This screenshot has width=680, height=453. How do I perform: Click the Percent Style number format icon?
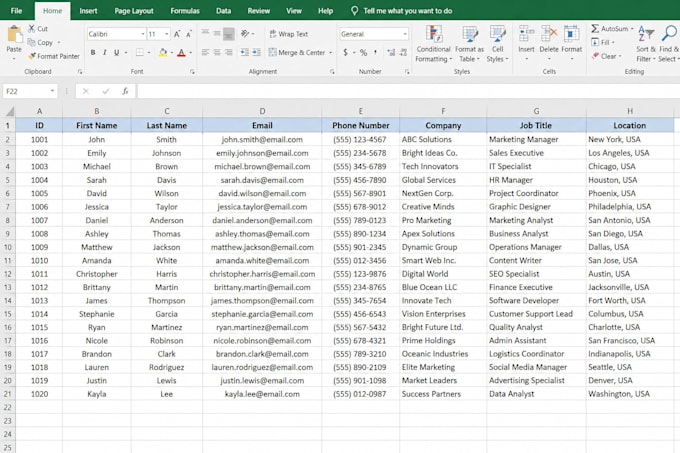point(363,52)
